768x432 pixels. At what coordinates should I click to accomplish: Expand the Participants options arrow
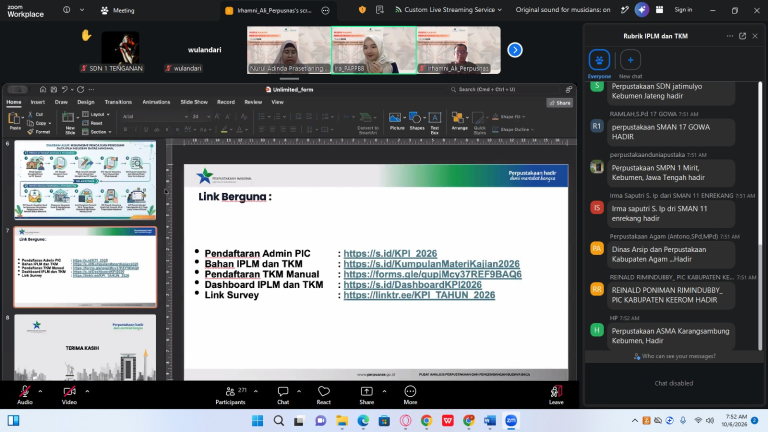click(256, 391)
